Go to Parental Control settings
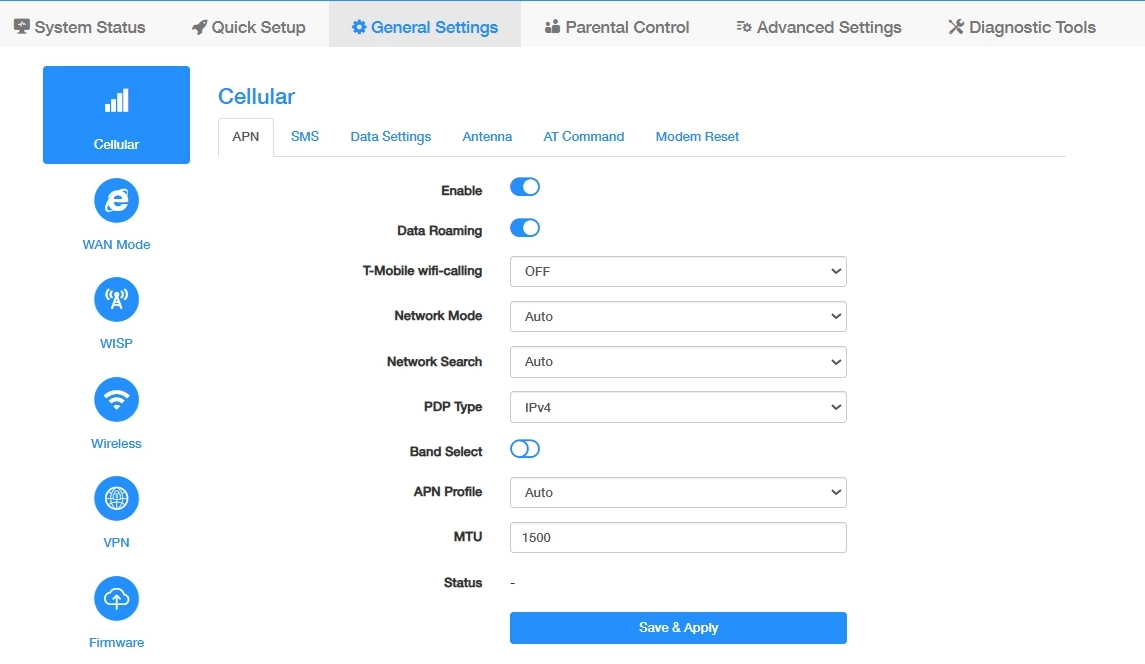This screenshot has height=664, width=1145. coord(617,27)
